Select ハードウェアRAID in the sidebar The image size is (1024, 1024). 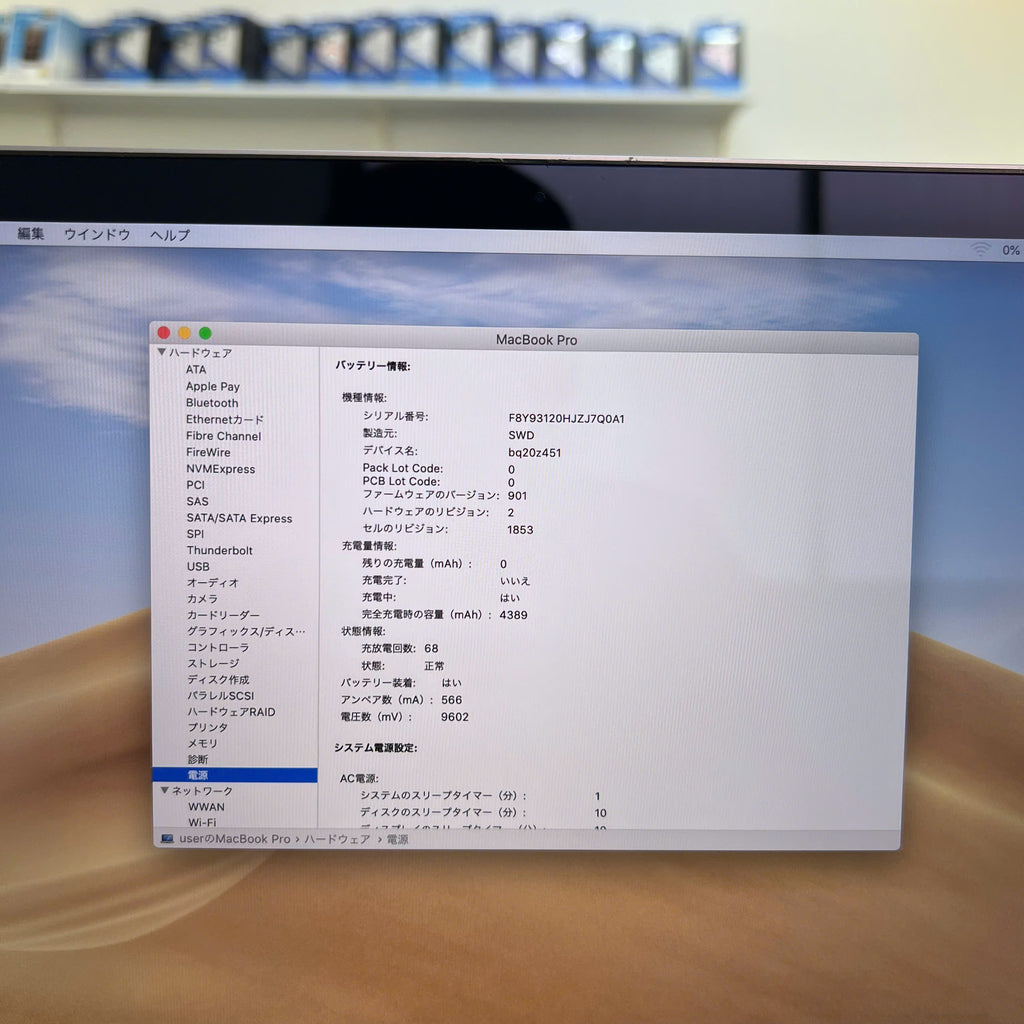coord(231,711)
